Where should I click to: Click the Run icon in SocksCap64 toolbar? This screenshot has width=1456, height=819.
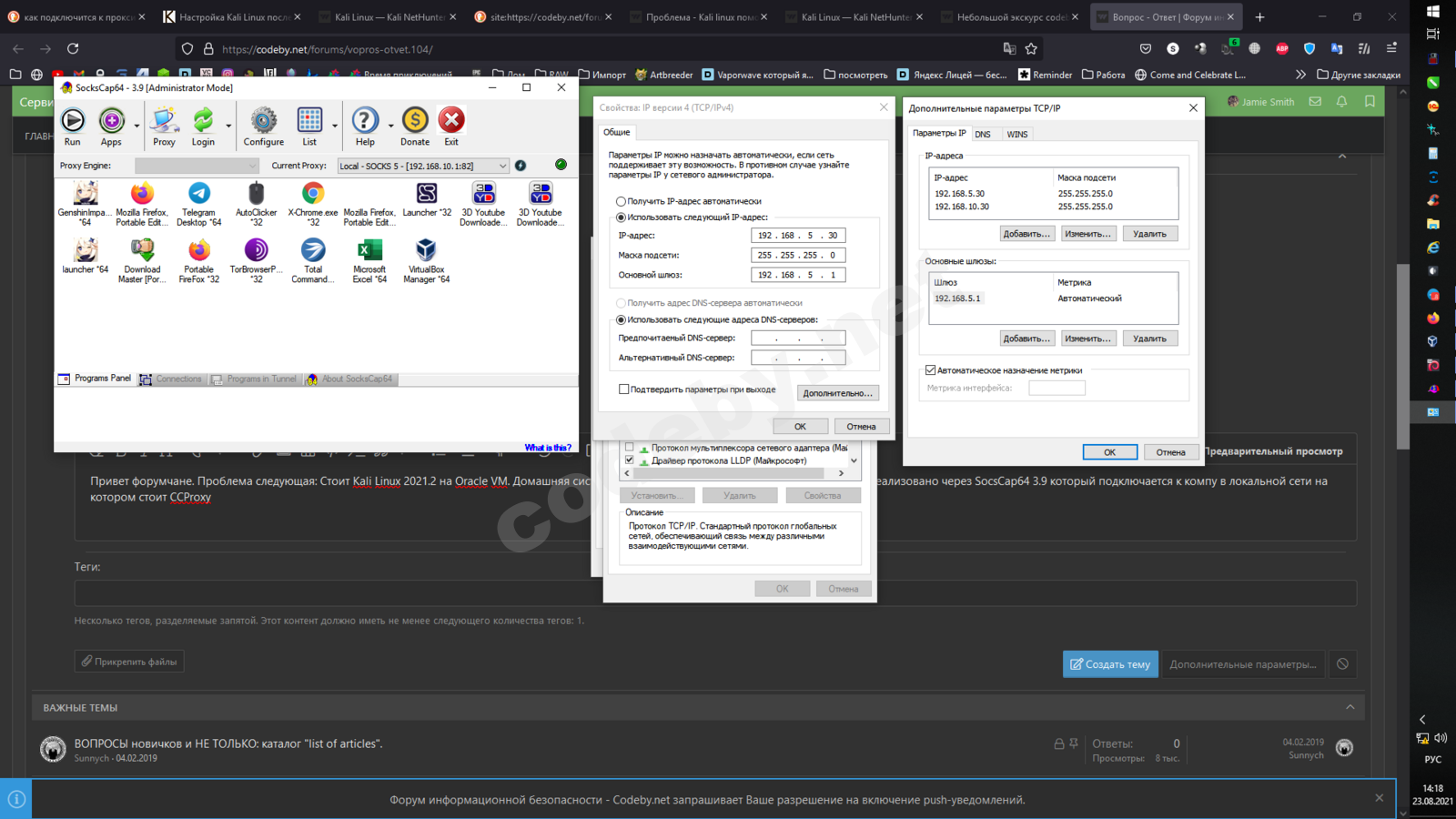[73, 120]
